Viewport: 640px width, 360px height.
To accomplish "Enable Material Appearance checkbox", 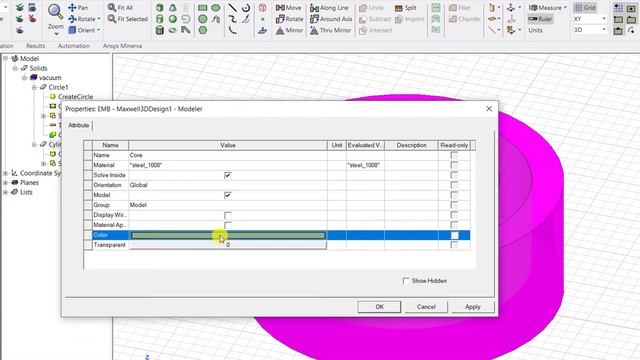I will (228, 225).
